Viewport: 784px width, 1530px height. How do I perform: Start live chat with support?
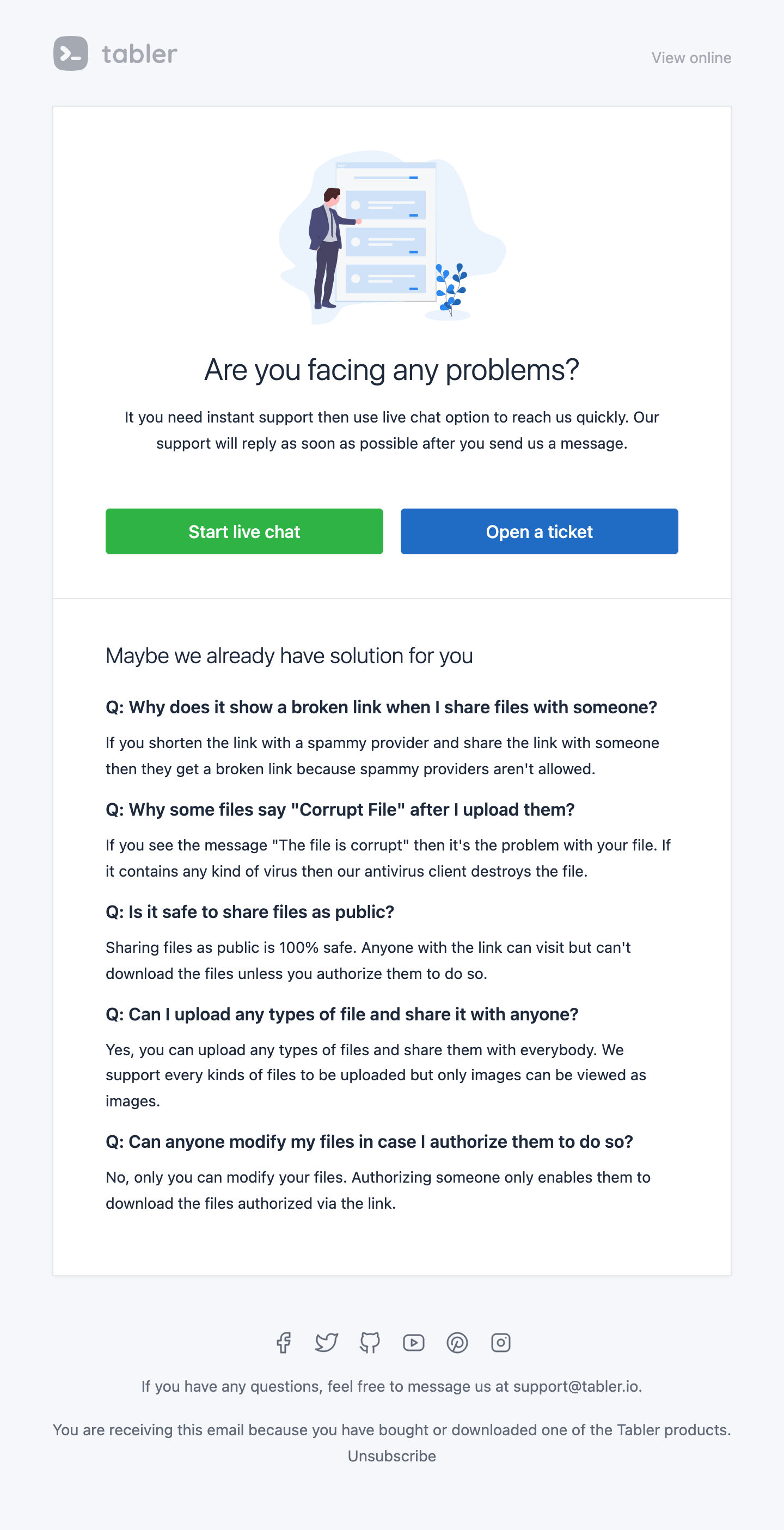coord(244,531)
